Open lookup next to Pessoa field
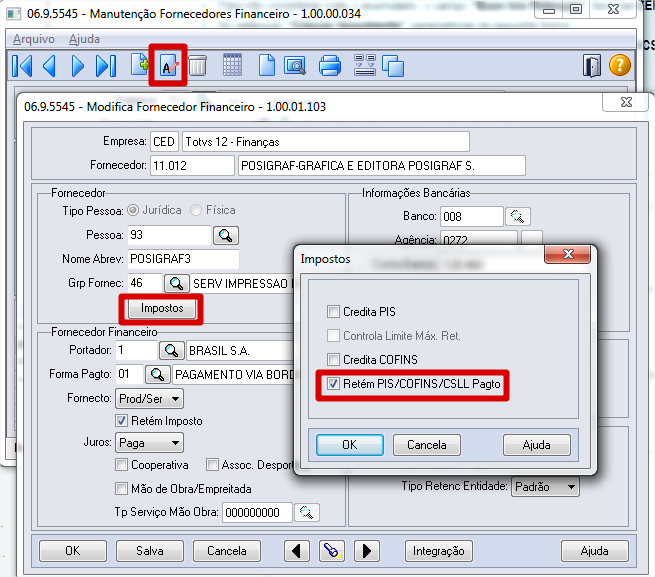655x577 pixels. [226, 236]
